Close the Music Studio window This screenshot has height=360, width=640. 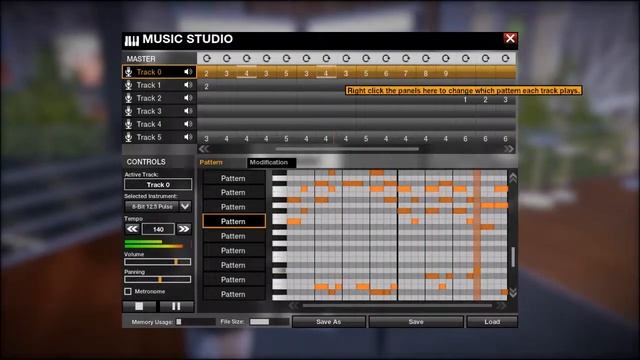click(x=510, y=38)
